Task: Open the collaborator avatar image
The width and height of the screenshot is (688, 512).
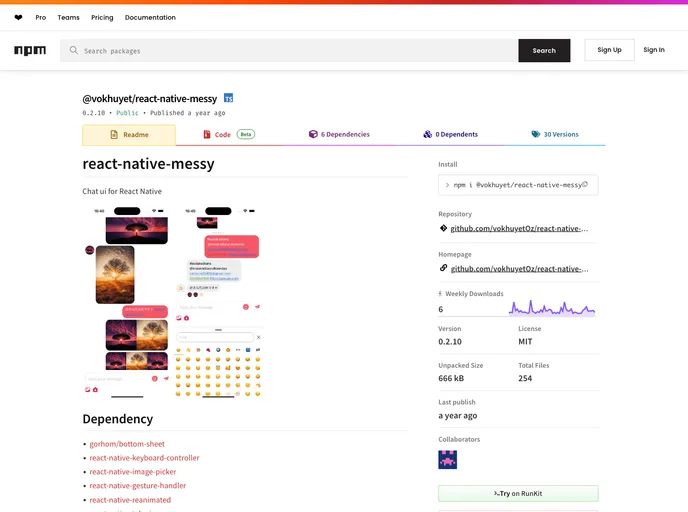Action: [447, 459]
